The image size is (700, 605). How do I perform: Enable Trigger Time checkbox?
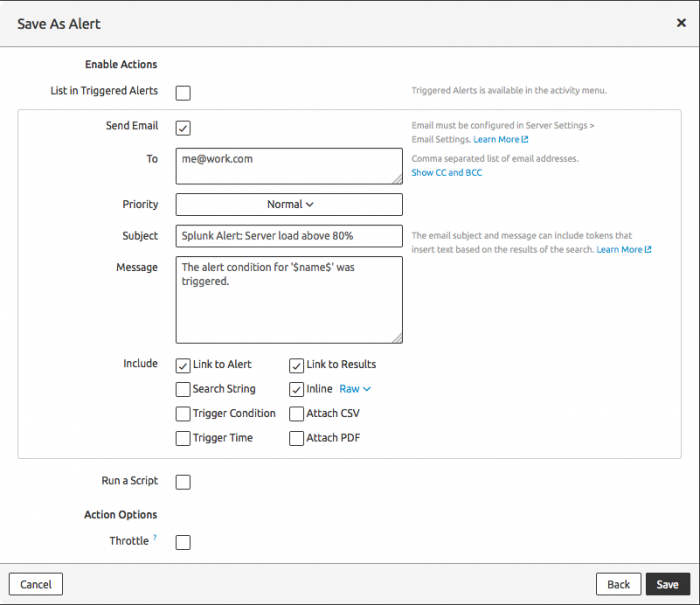pos(183,438)
